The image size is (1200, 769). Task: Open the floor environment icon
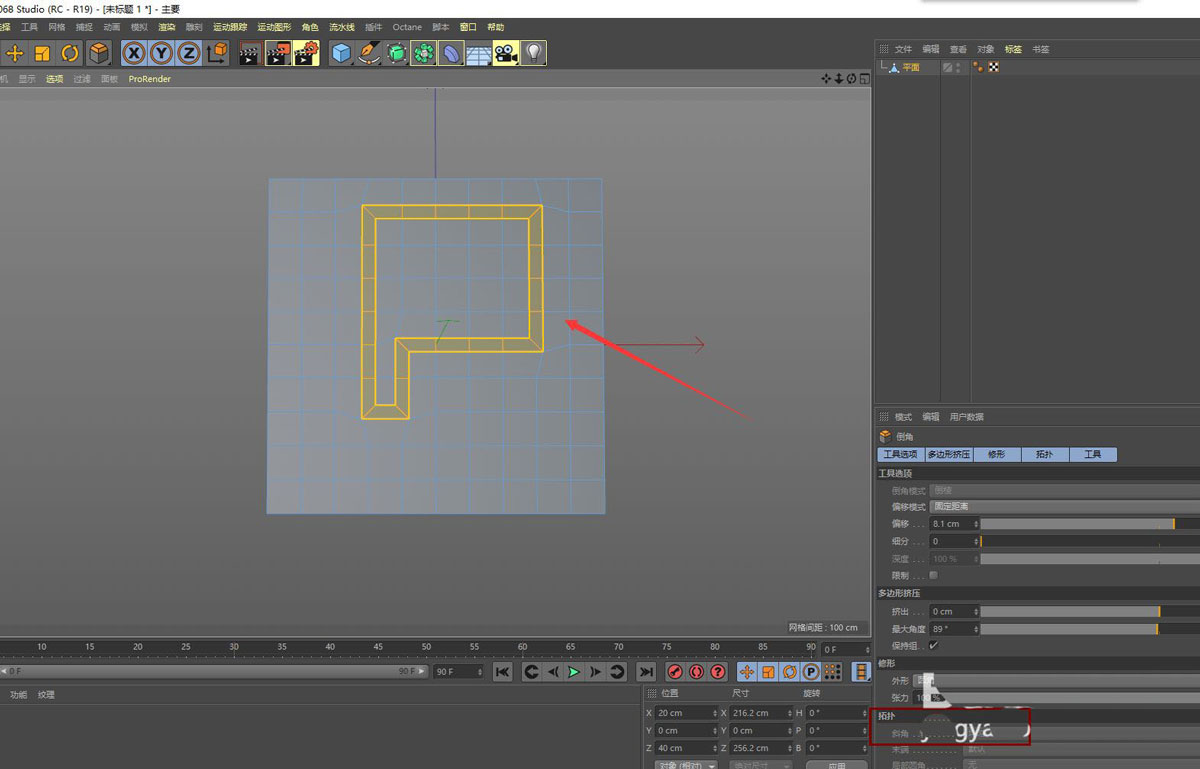coord(479,53)
